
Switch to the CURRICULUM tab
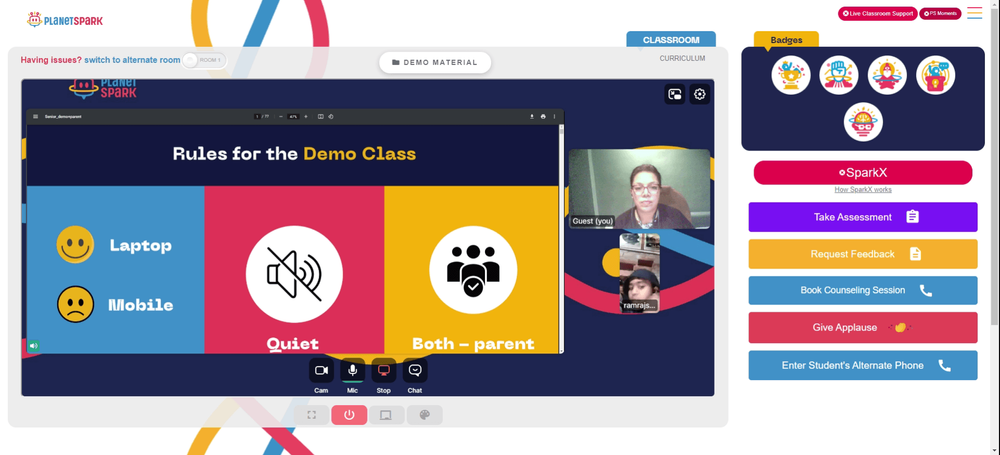tap(682, 58)
